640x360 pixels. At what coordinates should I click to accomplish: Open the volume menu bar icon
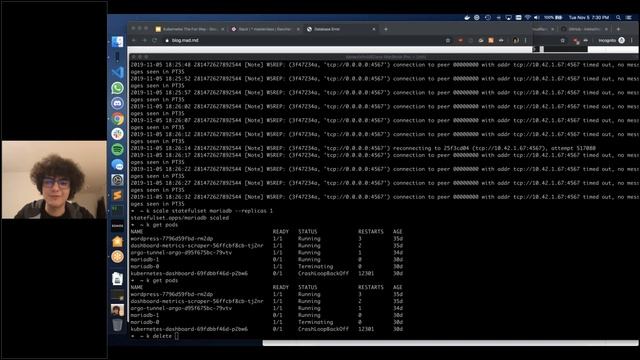coord(537,18)
